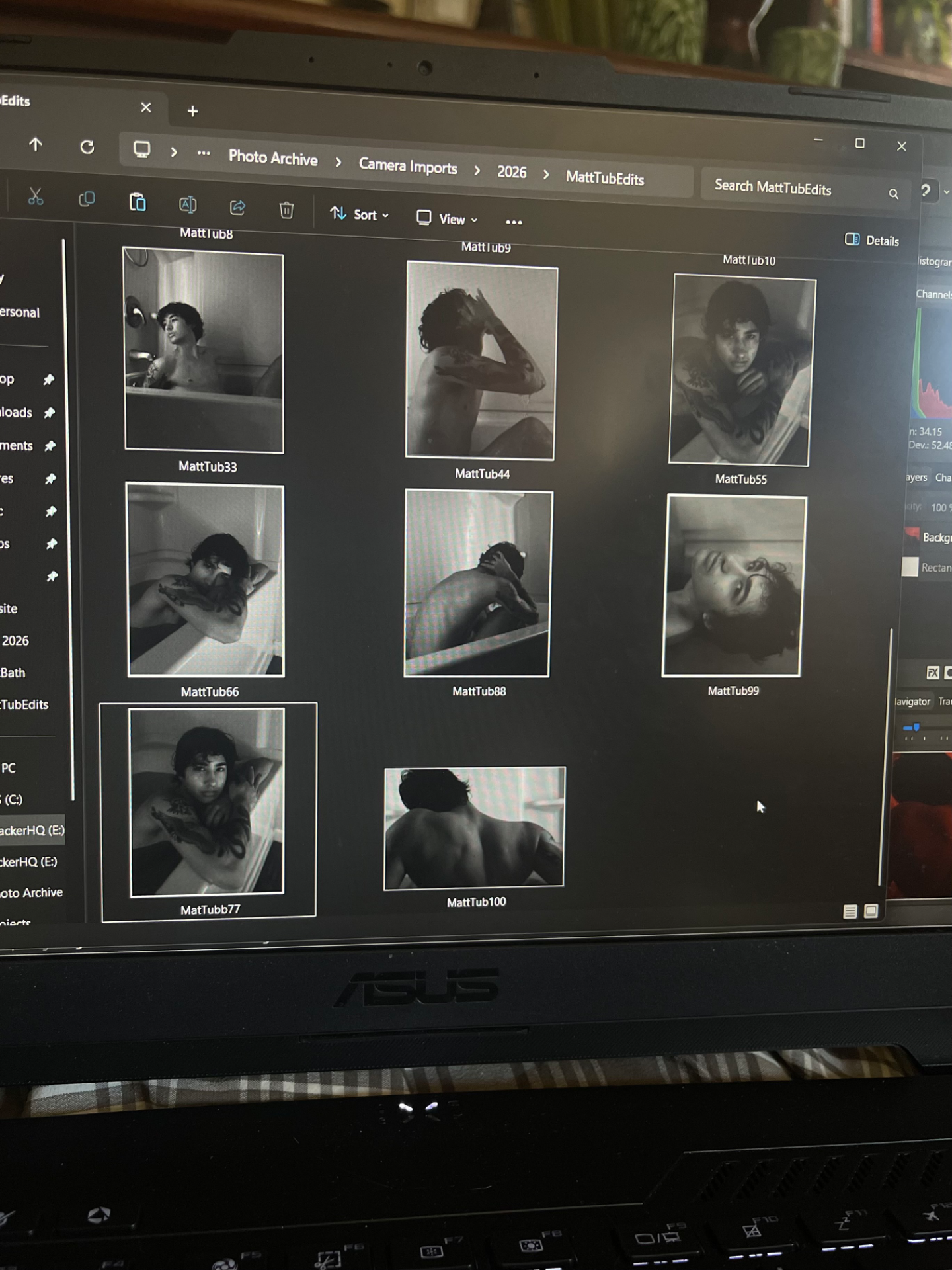Open the Sort dropdown
Viewport: 952px width, 1270px height.
coord(360,214)
